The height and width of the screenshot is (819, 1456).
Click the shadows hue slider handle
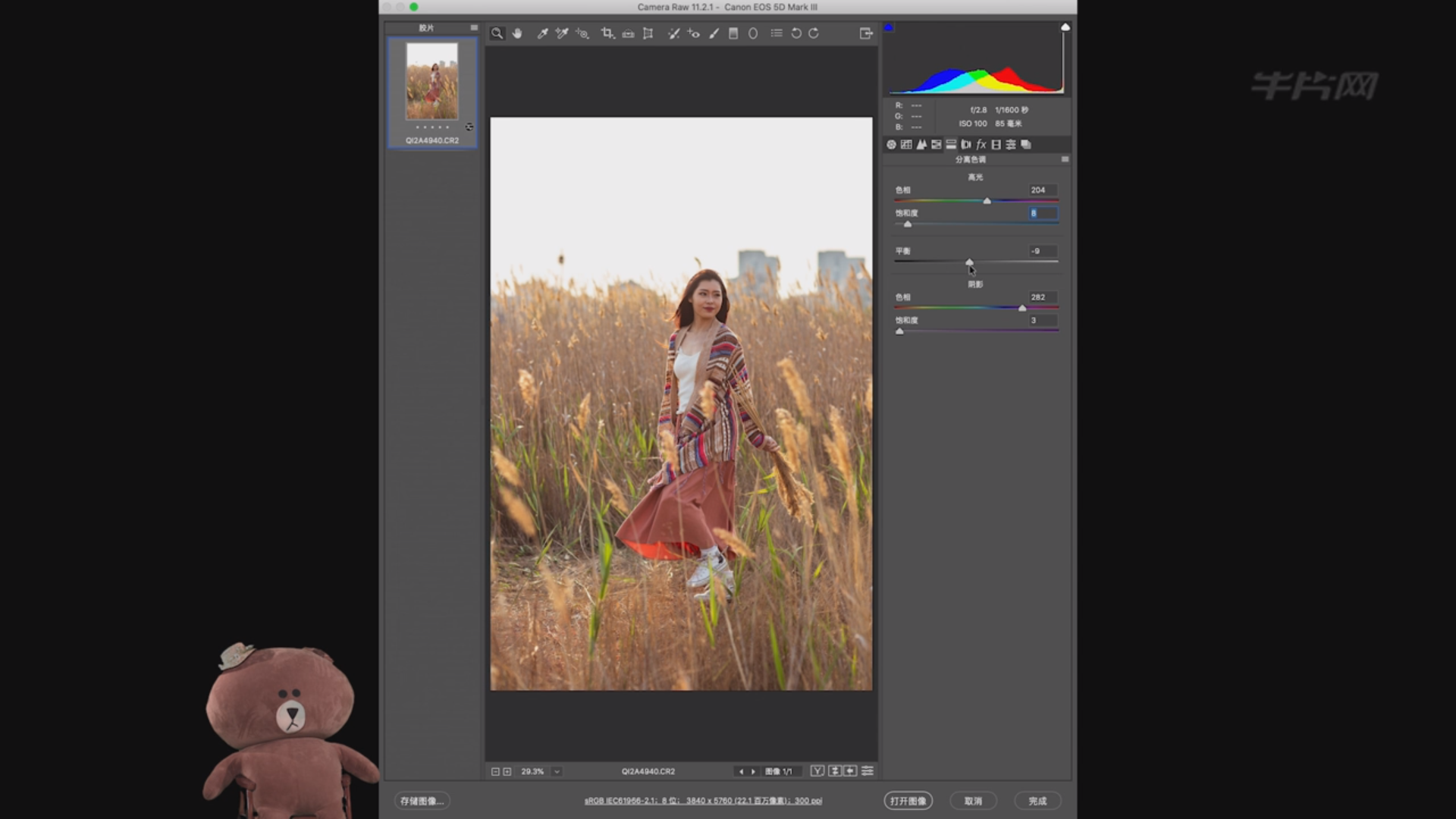pos(1022,308)
